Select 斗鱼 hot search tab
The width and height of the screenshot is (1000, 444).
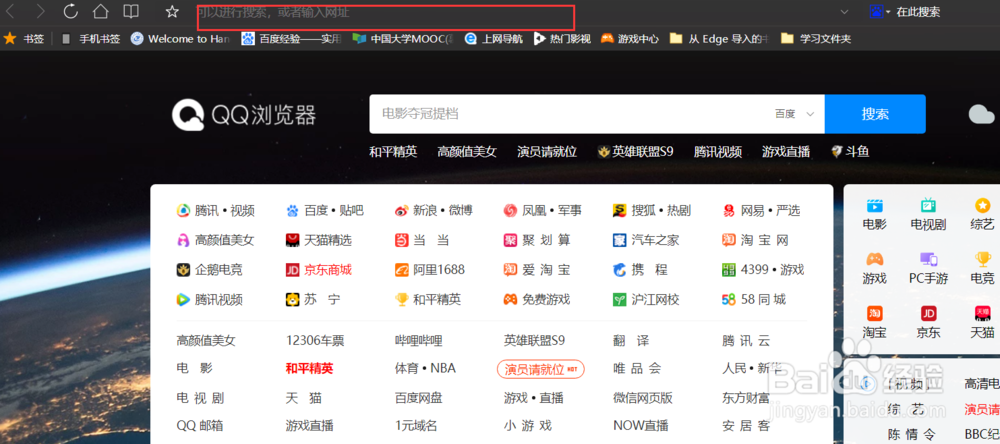coord(850,152)
